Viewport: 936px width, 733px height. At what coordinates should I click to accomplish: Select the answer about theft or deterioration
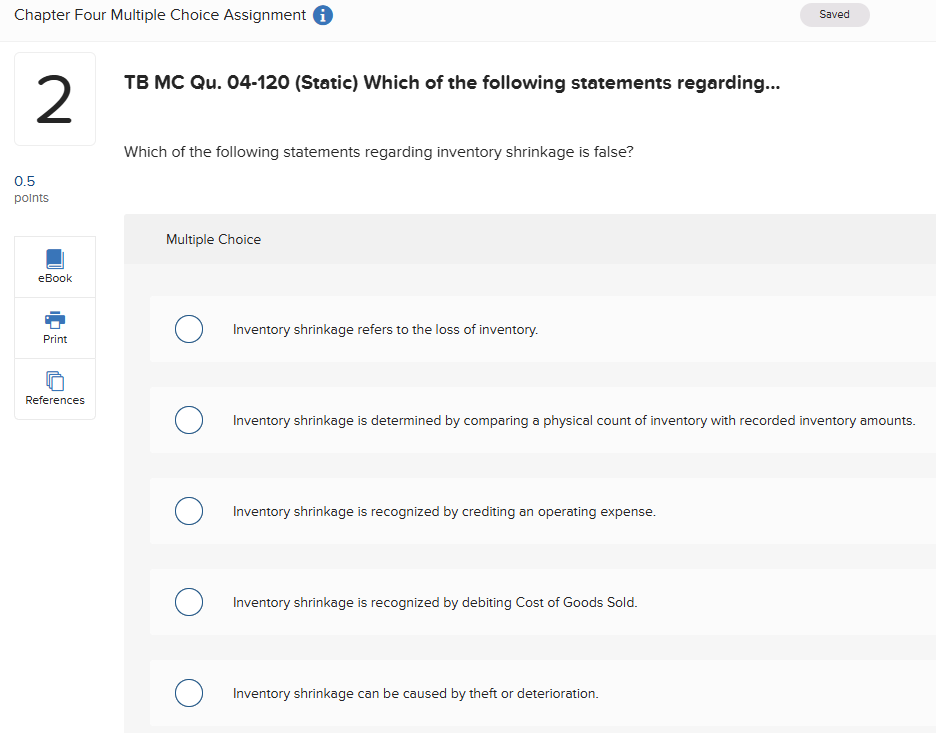(189, 692)
